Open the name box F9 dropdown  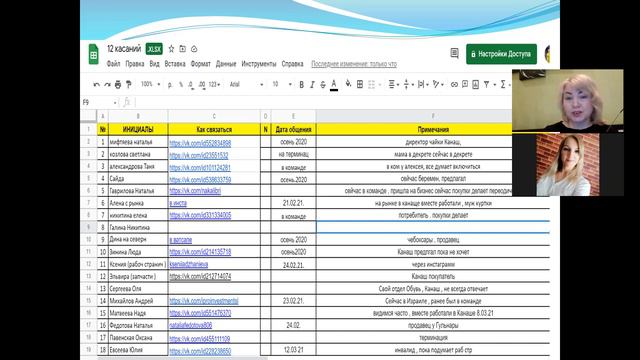coord(115,102)
